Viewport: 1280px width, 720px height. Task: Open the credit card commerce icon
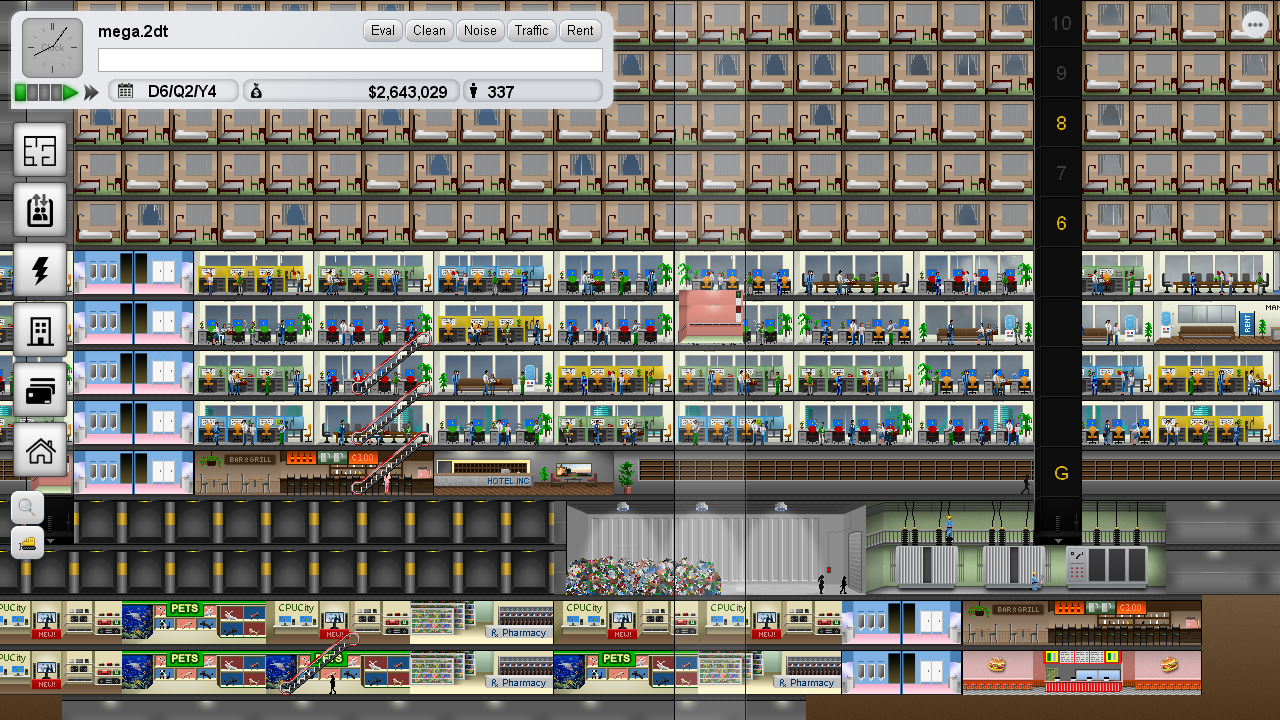[40, 391]
